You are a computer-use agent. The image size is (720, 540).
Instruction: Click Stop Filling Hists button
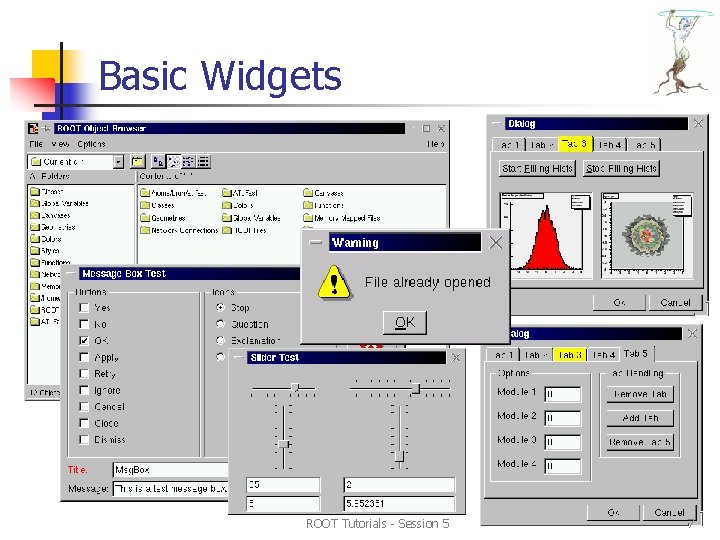coord(621,169)
